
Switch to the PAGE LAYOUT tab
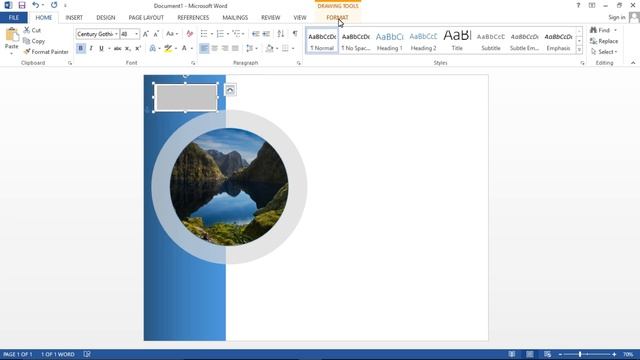tap(146, 18)
